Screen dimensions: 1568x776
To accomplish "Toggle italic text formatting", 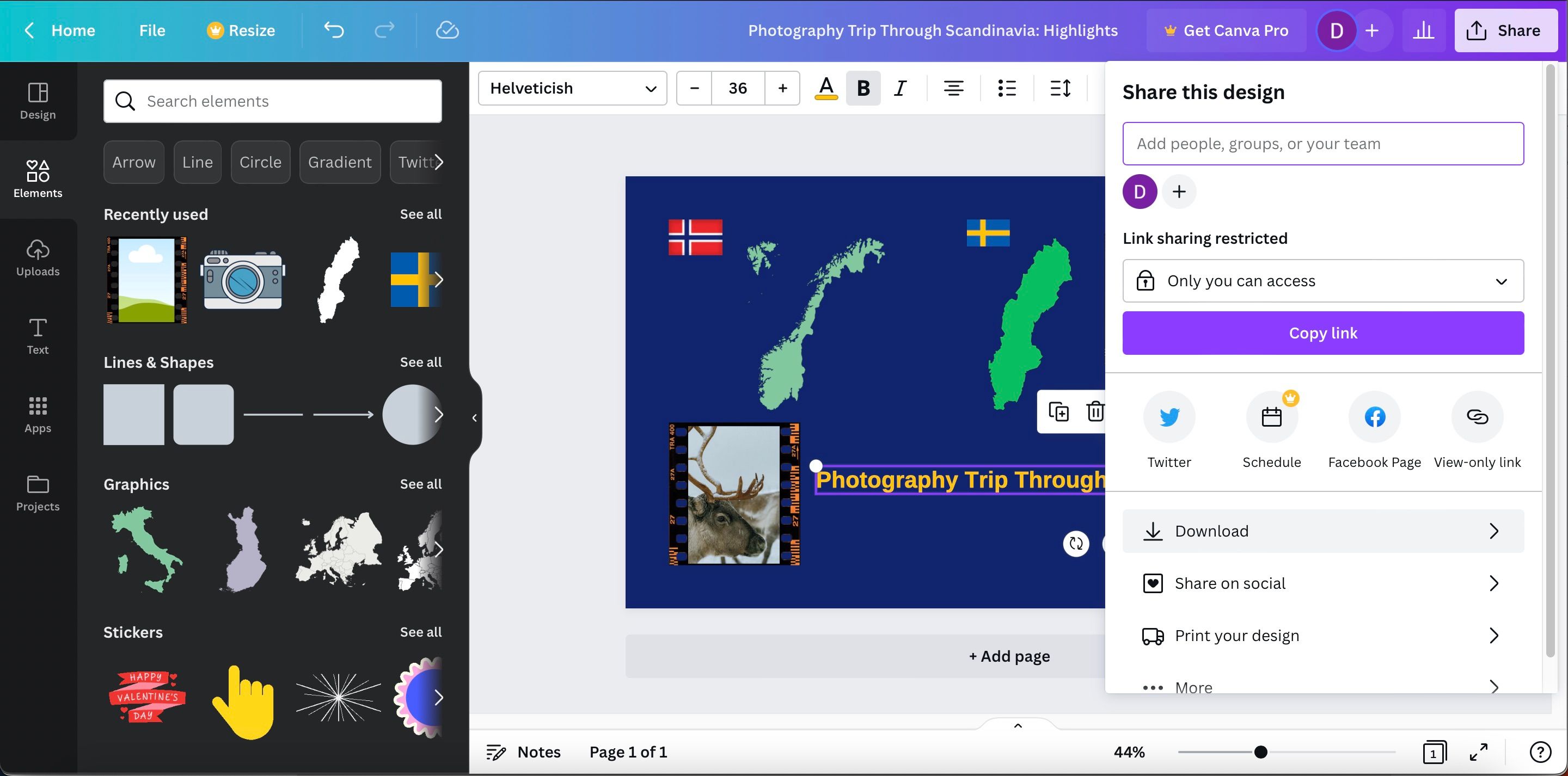I will click(899, 88).
